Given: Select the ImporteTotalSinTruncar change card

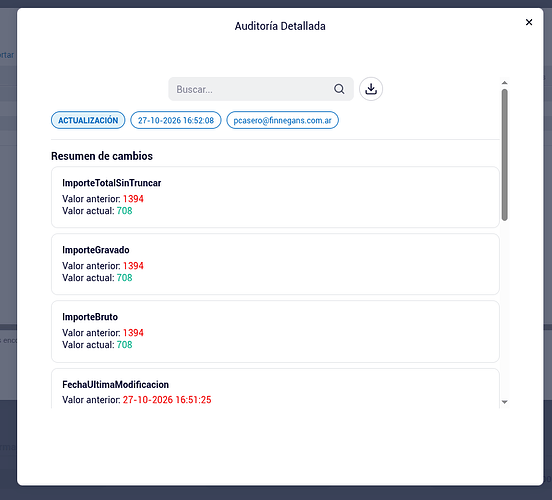Looking at the screenshot, I should 275,197.
